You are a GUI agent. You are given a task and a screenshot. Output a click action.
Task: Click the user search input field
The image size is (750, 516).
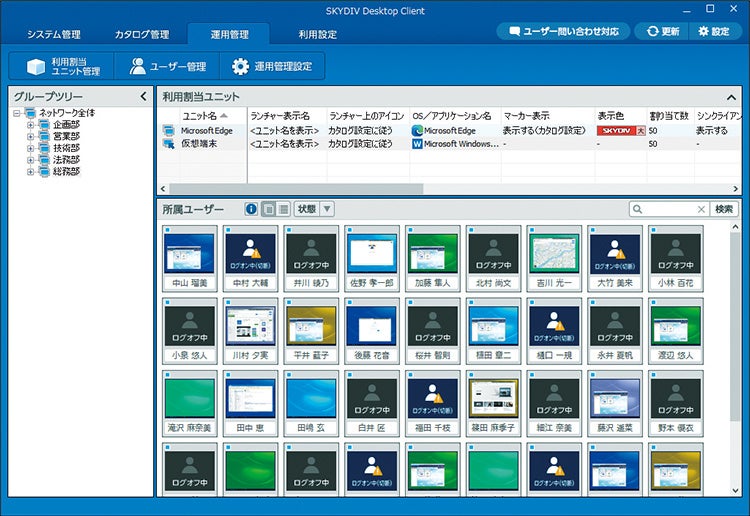(669, 209)
